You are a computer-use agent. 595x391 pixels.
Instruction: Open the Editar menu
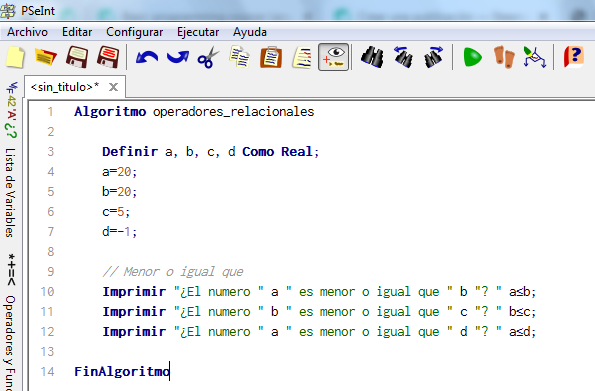[x=77, y=32]
